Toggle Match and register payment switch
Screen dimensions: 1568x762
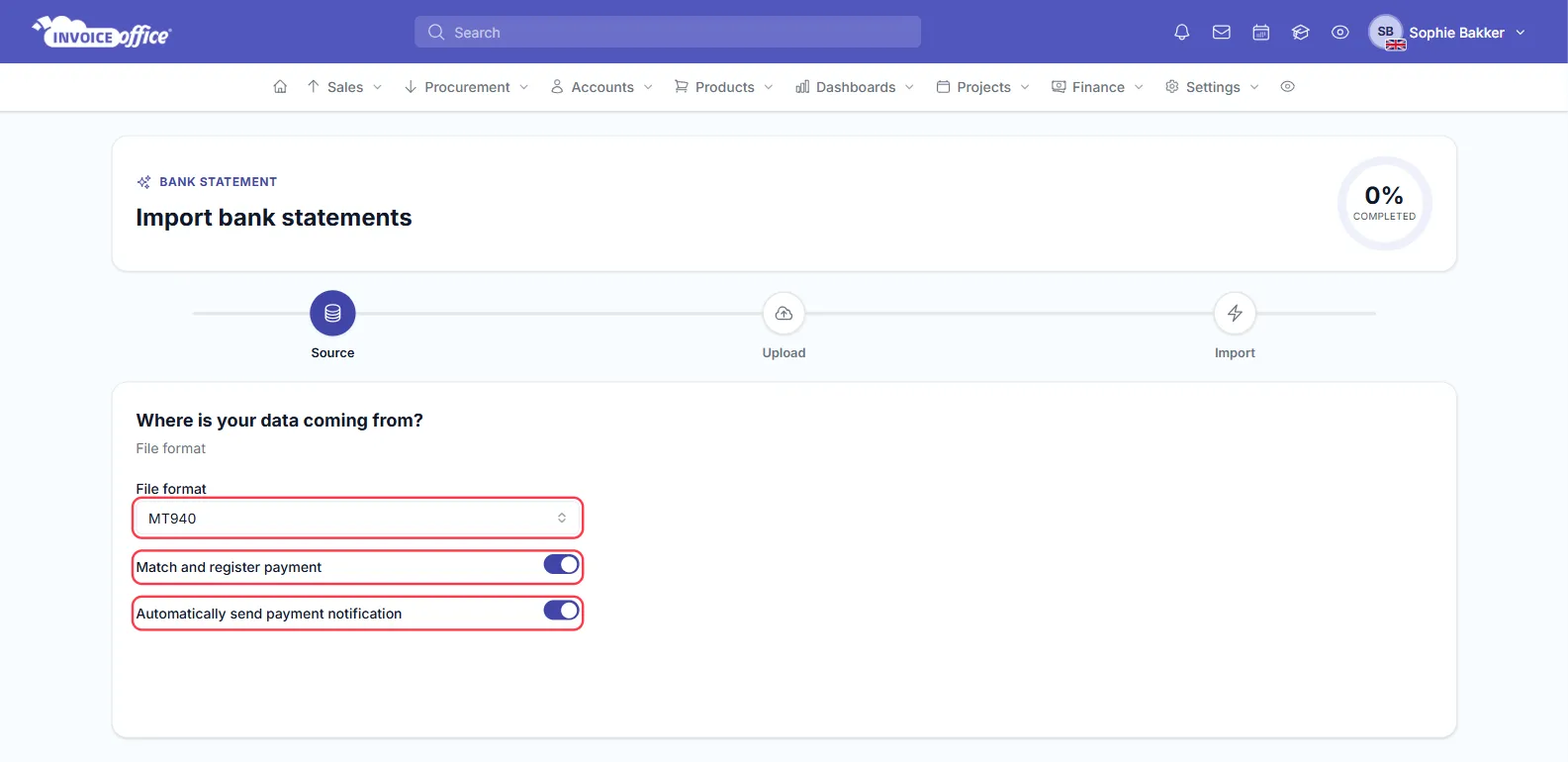click(x=561, y=564)
